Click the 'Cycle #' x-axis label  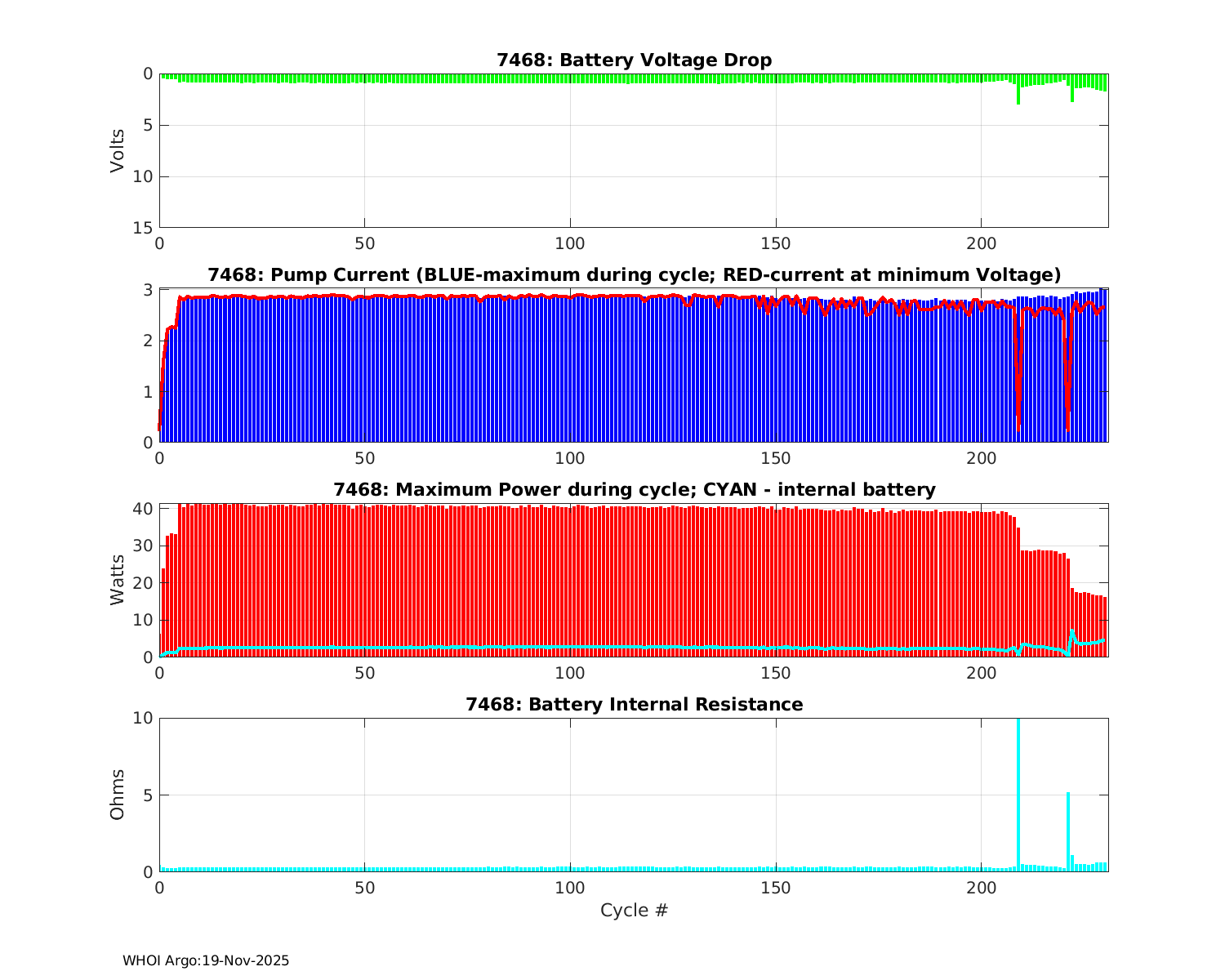pyautogui.click(x=634, y=911)
